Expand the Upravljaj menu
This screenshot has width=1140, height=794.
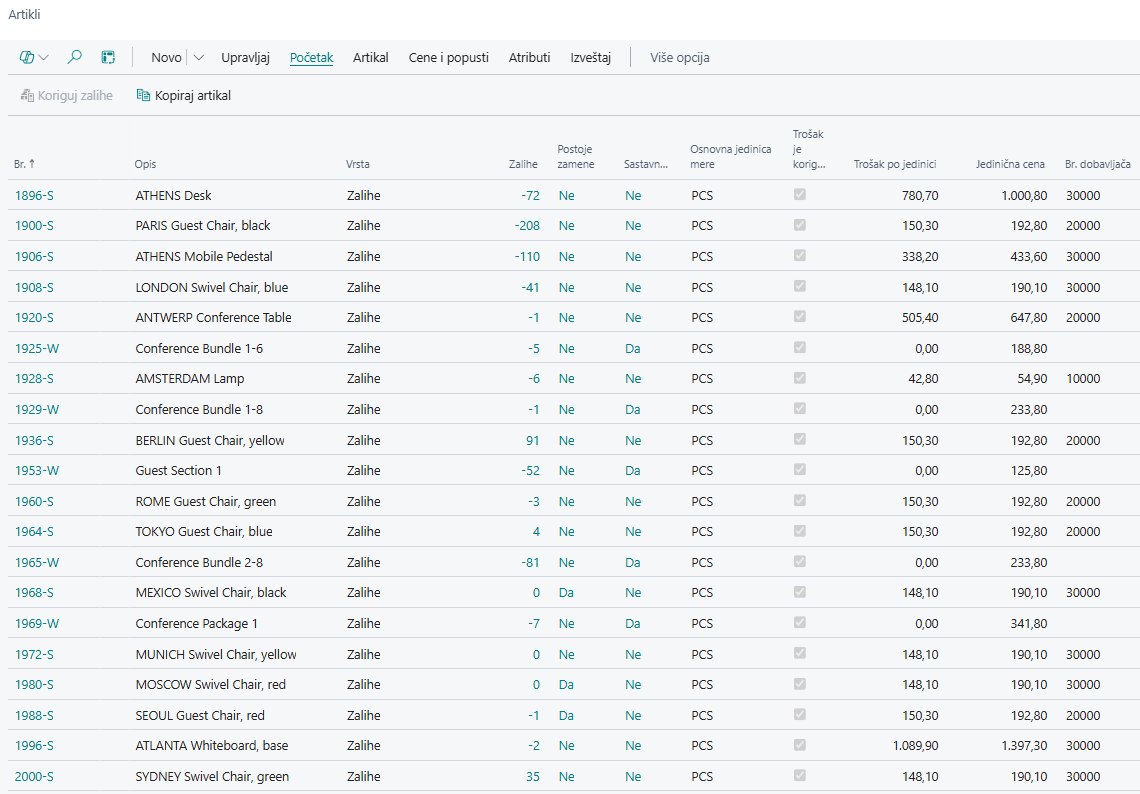(245, 58)
